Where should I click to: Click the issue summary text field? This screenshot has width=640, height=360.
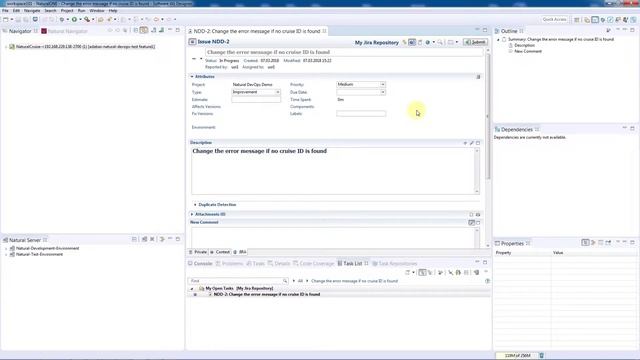coord(344,52)
